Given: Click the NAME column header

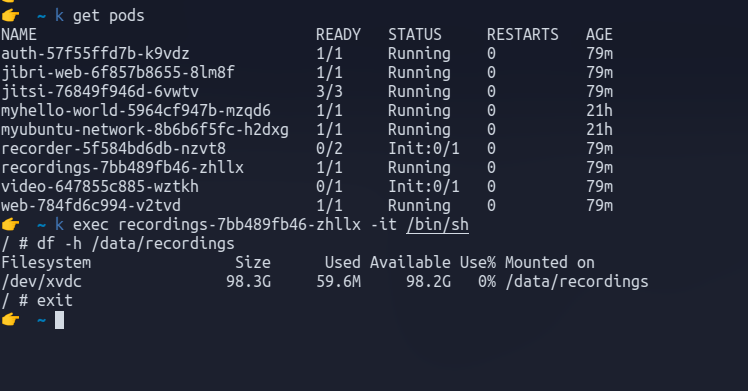Looking at the screenshot, I should [x=19, y=34].
